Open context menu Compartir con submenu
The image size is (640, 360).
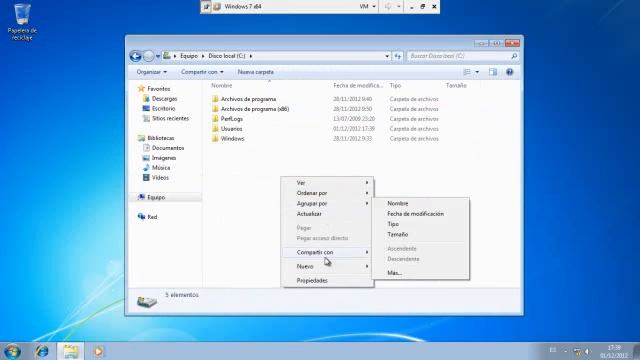tap(327, 252)
